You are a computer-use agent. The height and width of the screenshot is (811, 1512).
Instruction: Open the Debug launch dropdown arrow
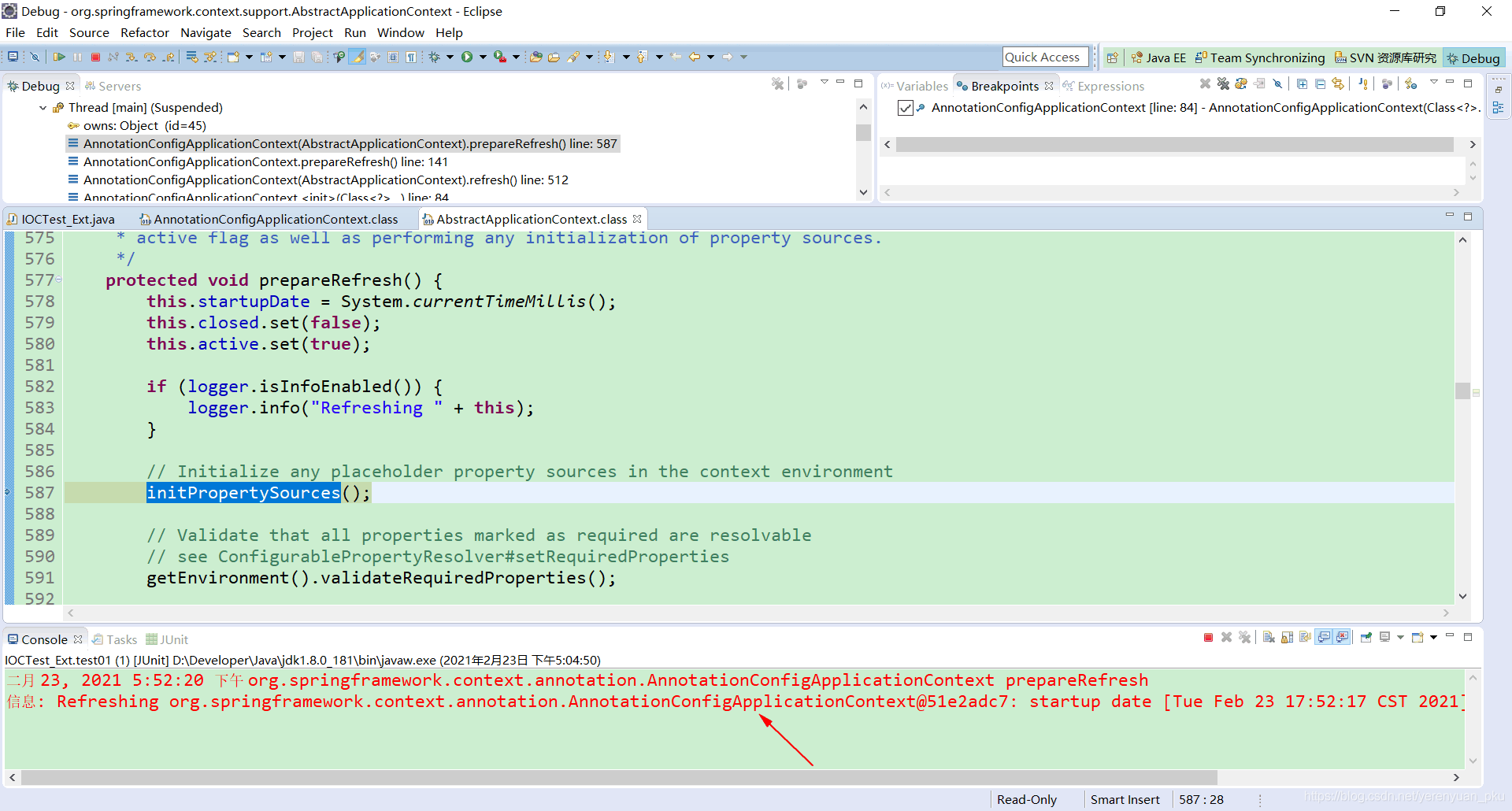click(x=450, y=57)
